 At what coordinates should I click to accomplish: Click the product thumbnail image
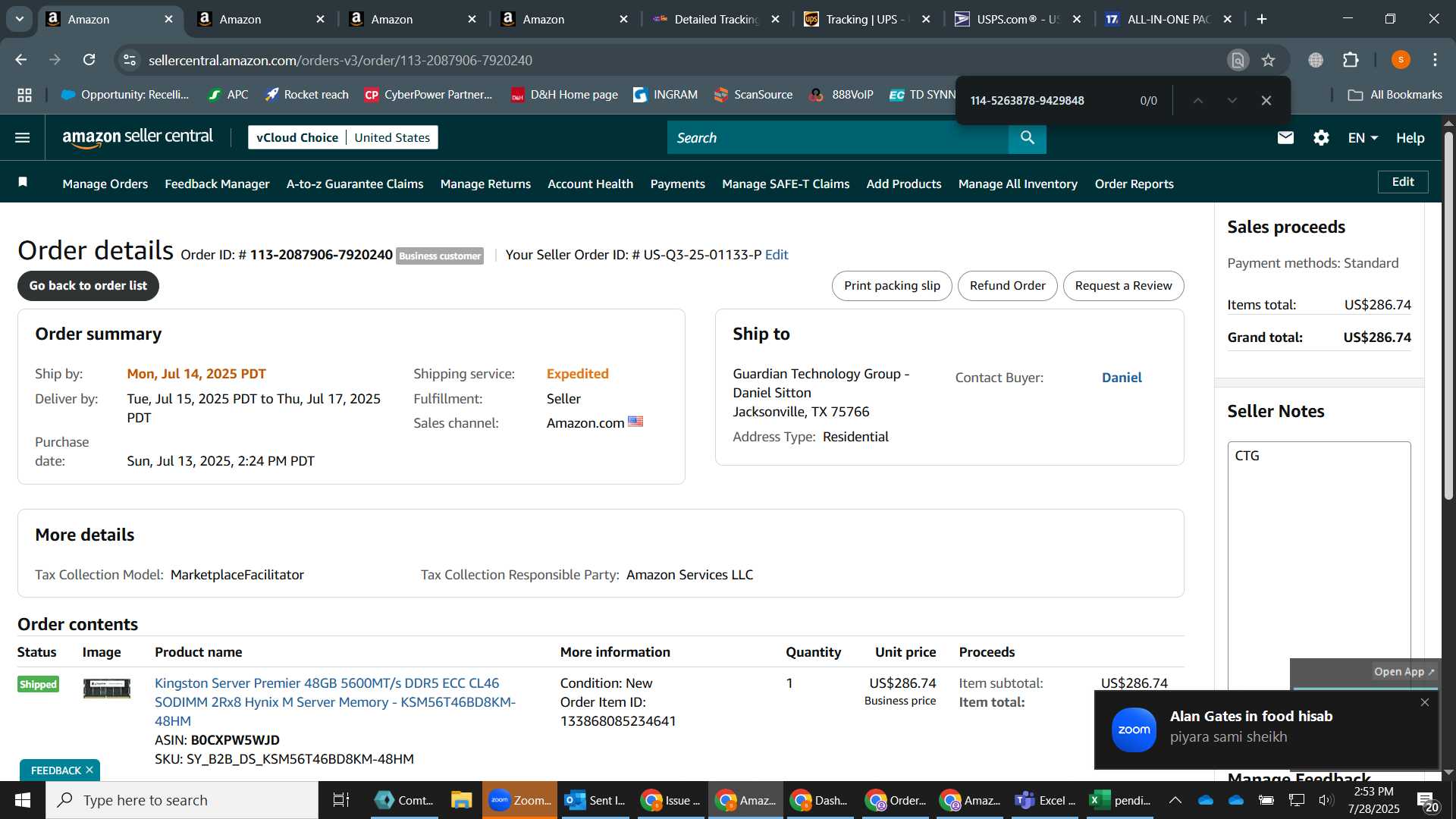pyautogui.click(x=106, y=688)
